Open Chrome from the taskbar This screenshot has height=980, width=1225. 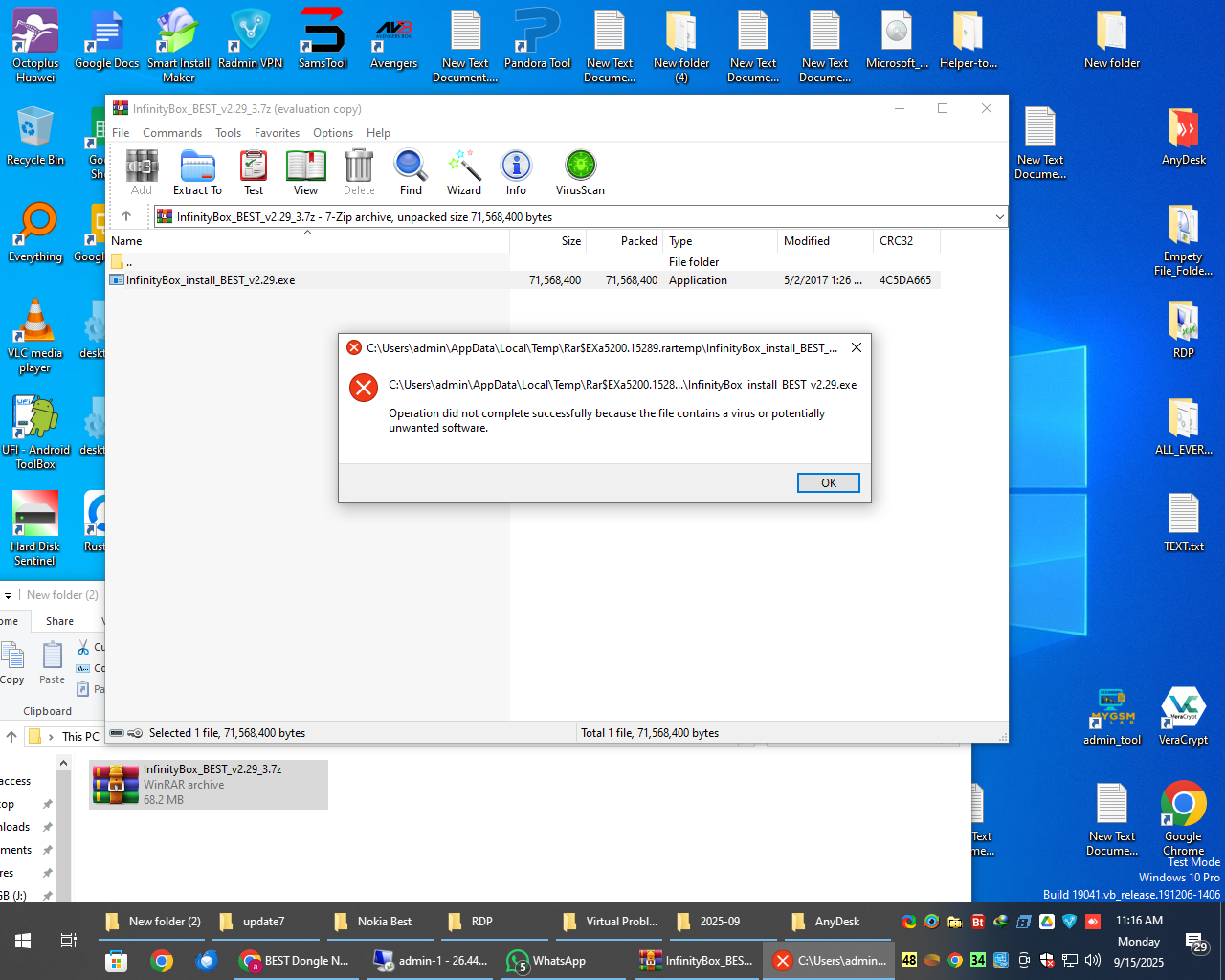click(x=162, y=961)
